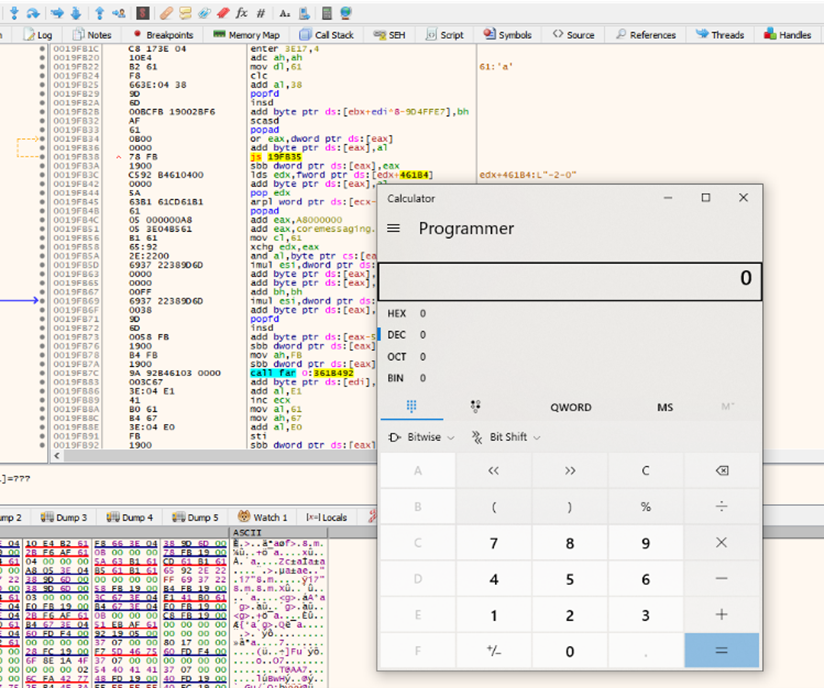Open the Script tab
The width and height of the screenshot is (824, 688).
(x=445, y=35)
